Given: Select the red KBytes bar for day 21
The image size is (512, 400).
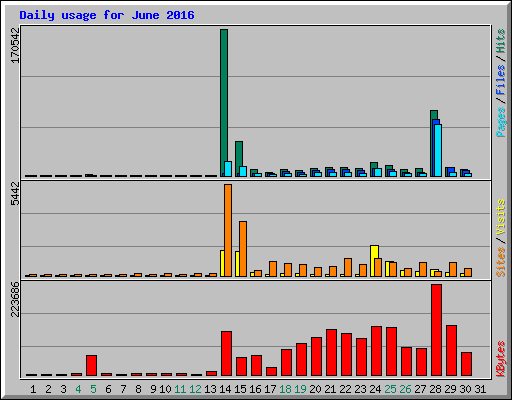Looking at the screenshot, I should (x=331, y=352).
